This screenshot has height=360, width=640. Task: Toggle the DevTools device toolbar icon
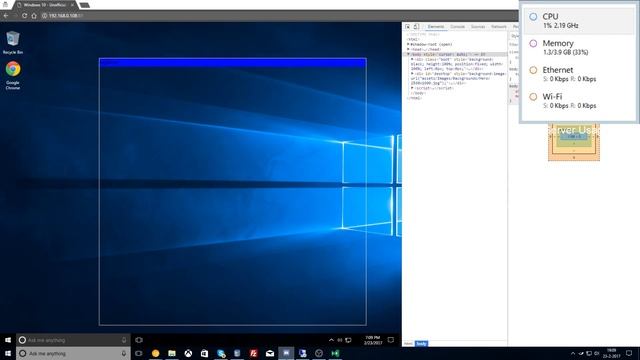(416, 27)
